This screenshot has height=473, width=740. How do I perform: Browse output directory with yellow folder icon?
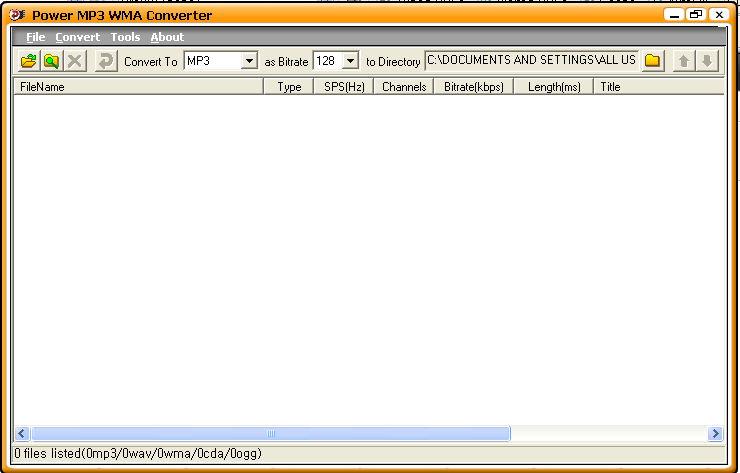pos(653,60)
